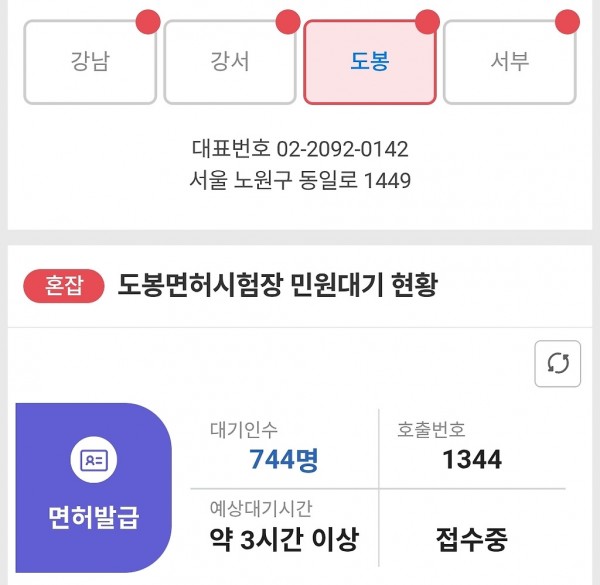
Task: Open the 서부 tab
Action: click(x=509, y=62)
